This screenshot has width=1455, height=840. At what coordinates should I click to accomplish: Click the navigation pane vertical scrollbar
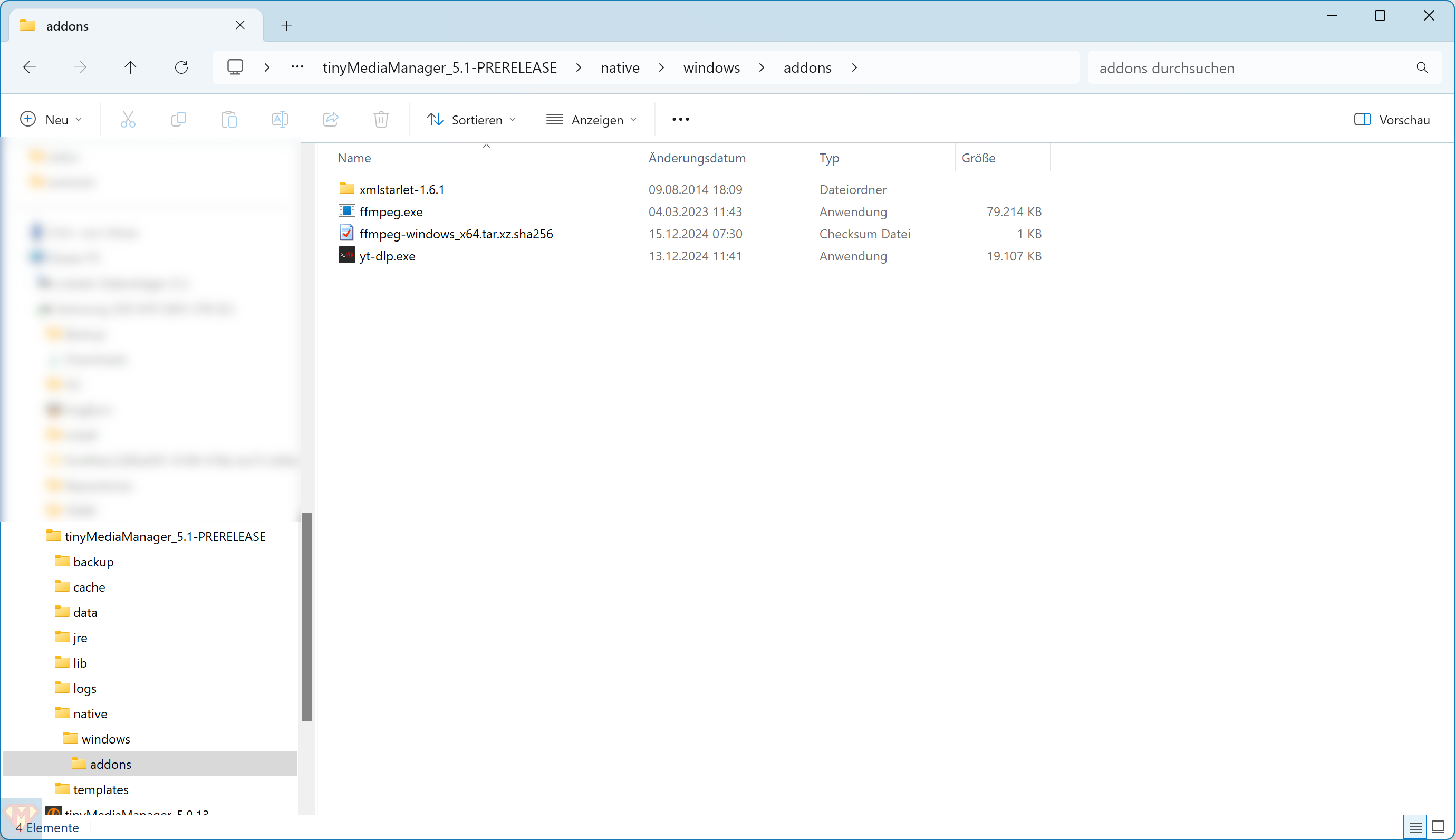pos(306,616)
